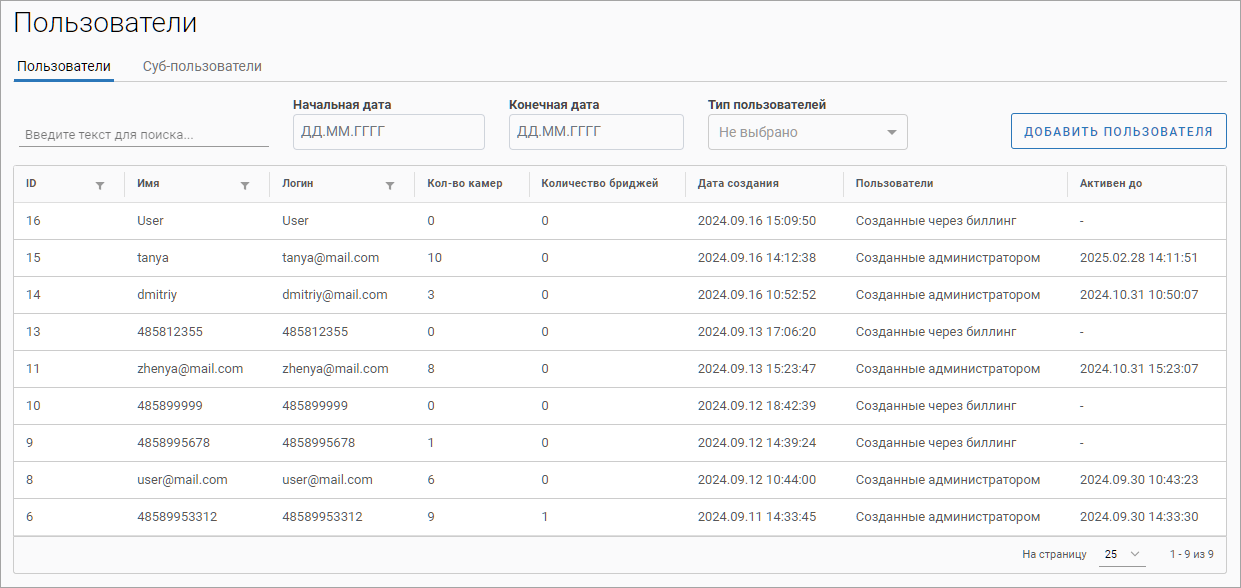
Task: Click the ID column filter icon
Action: tap(99, 185)
